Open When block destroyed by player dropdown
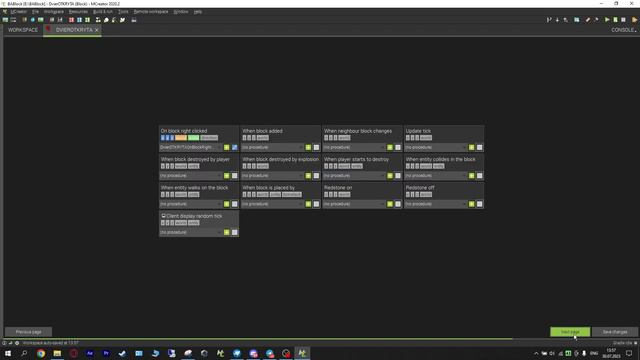The height and width of the screenshot is (360, 640). coord(191,176)
